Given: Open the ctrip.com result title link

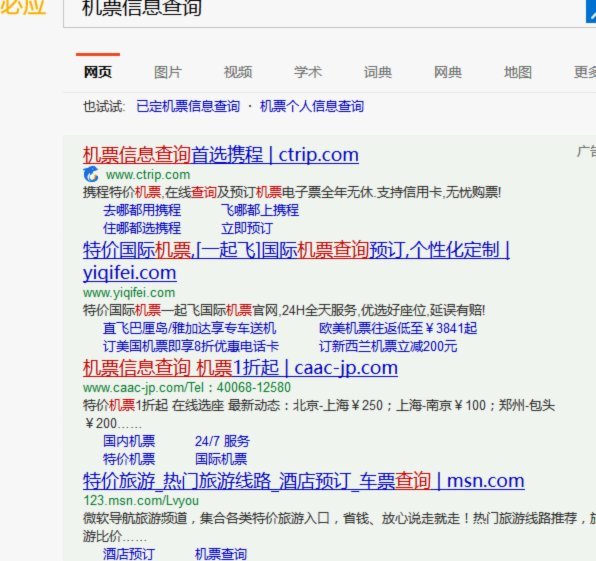Looking at the screenshot, I should pyautogui.click(x=221, y=155).
